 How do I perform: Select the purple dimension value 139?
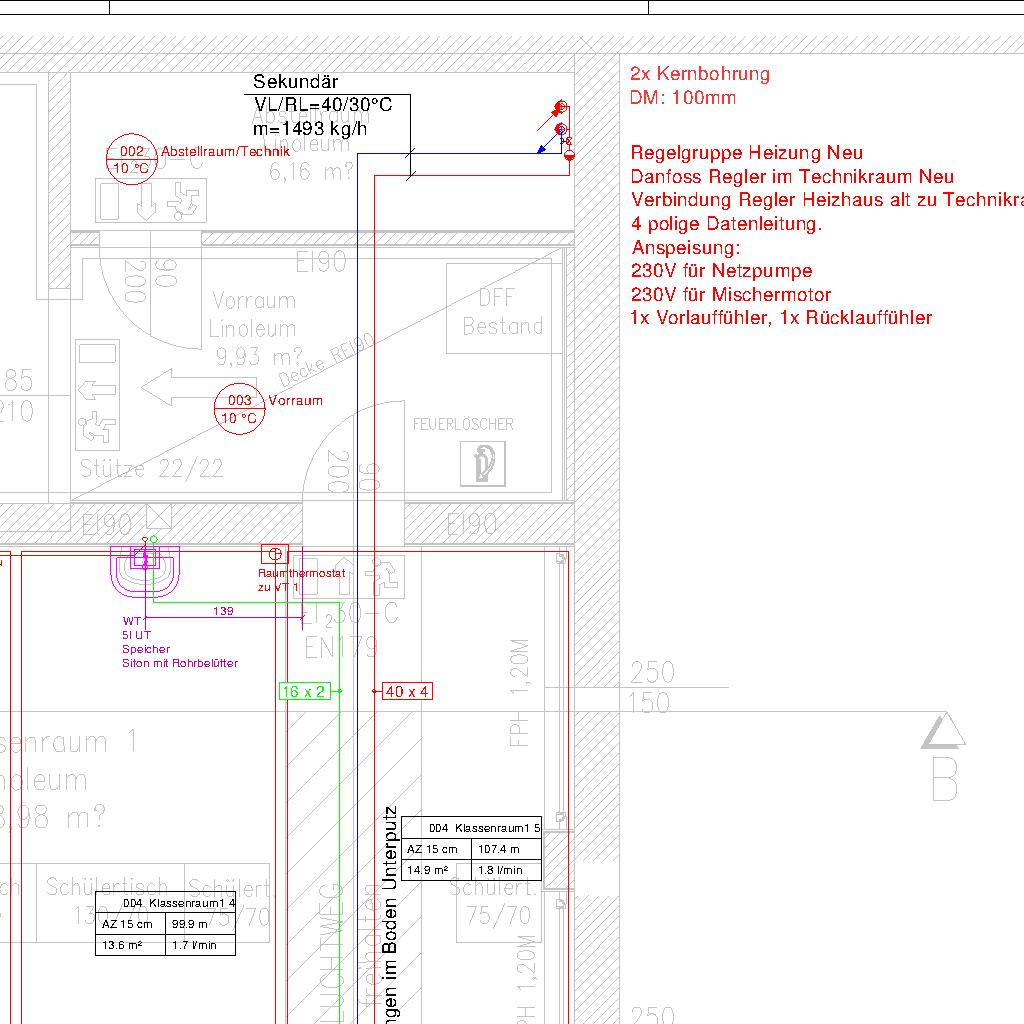(x=223, y=611)
